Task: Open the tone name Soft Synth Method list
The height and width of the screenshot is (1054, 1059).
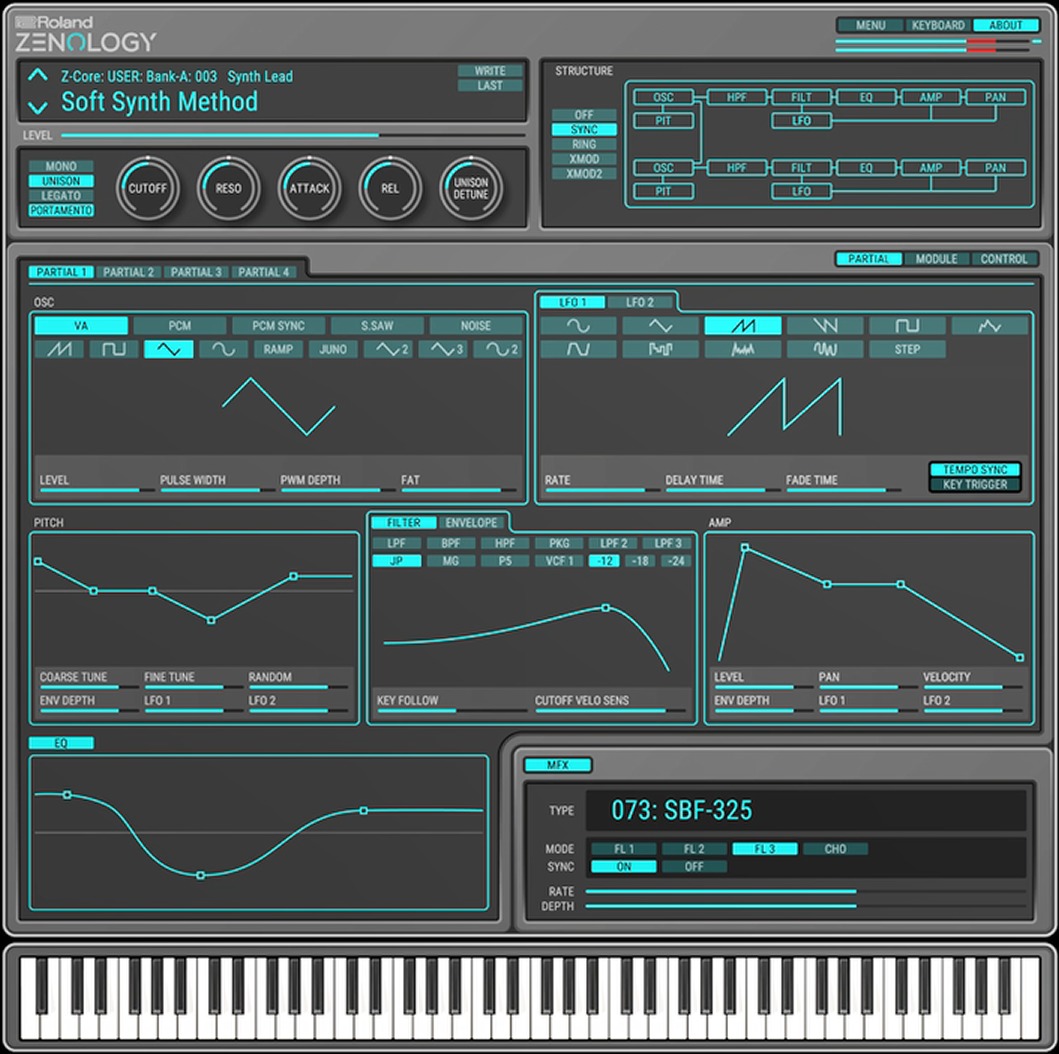Action: [159, 102]
